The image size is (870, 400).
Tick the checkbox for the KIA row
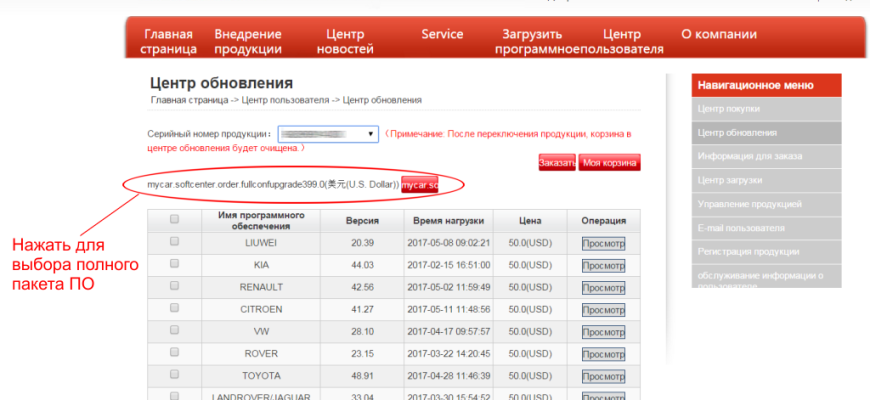[x=175, y=264]
